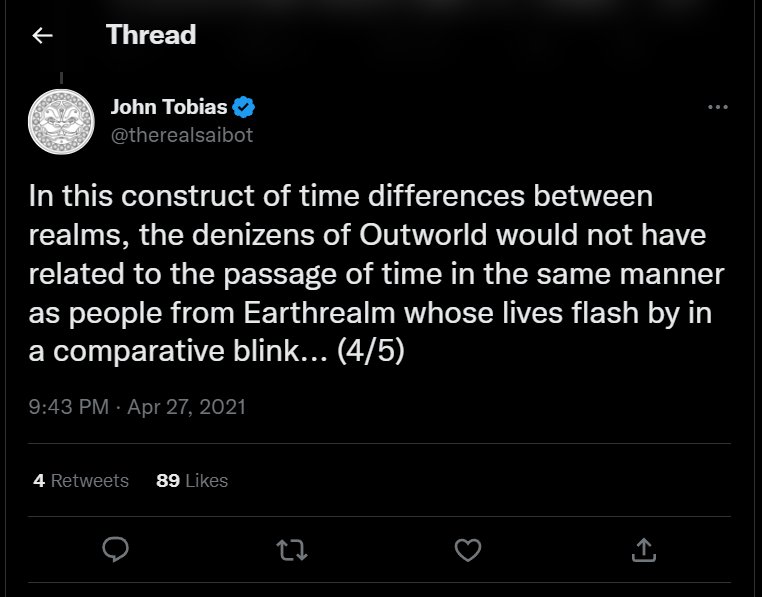Image resolution: width=762 pixels, height=597 pixels.
Task: Open the share tweet icon
Action: [643, 549]
